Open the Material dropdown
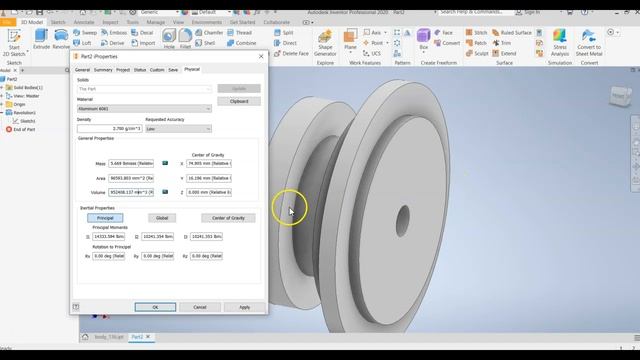 [x=144, y=109]
